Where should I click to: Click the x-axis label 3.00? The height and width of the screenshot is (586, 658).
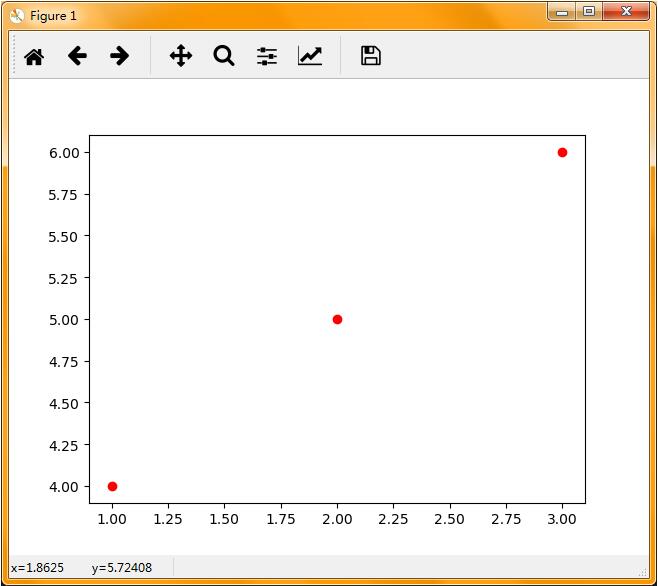562,519
